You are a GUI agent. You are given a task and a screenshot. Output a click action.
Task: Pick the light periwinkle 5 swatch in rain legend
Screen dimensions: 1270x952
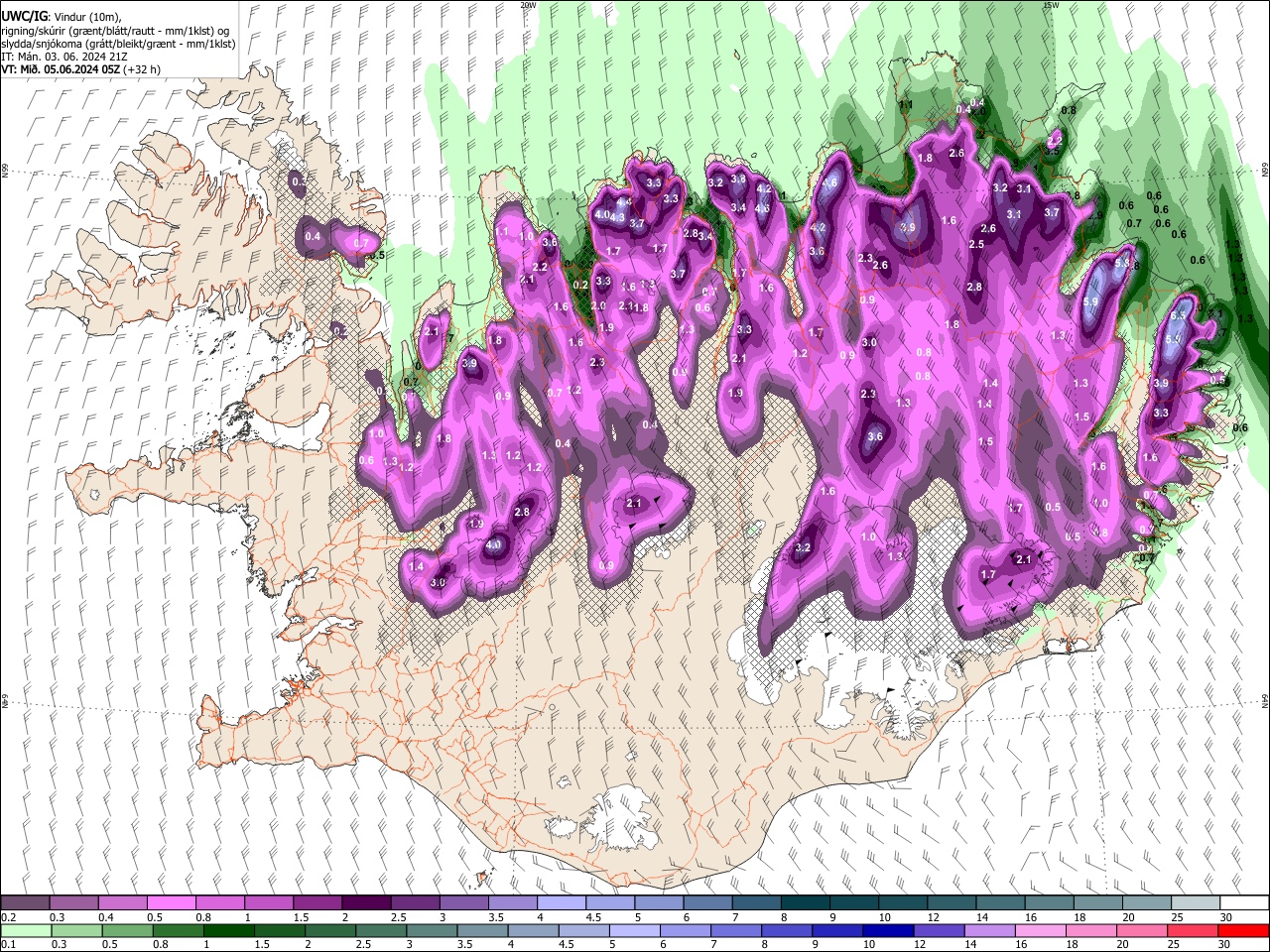click(635, 930)
